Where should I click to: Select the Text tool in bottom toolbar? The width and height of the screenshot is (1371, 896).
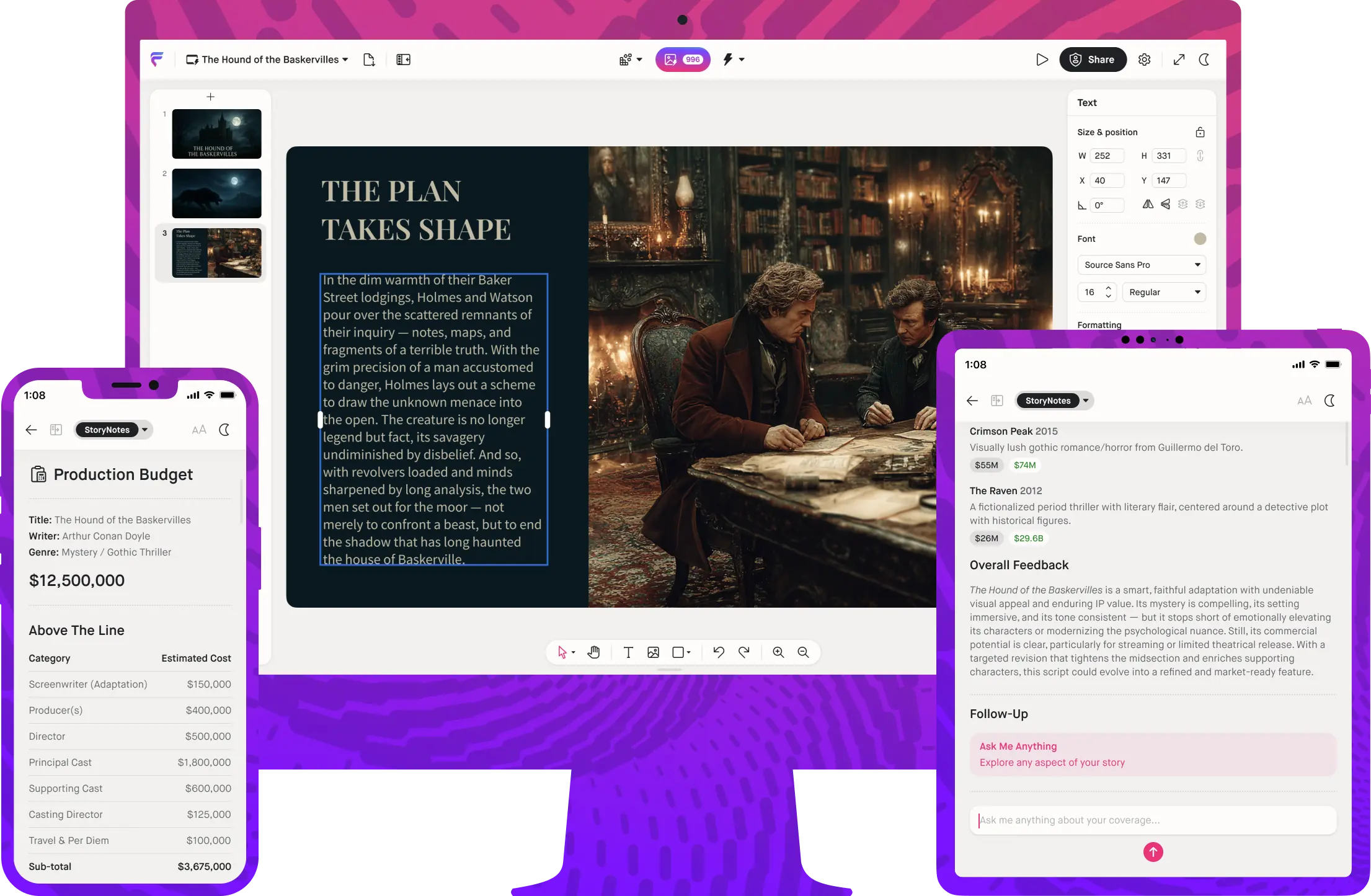(628, 652)
